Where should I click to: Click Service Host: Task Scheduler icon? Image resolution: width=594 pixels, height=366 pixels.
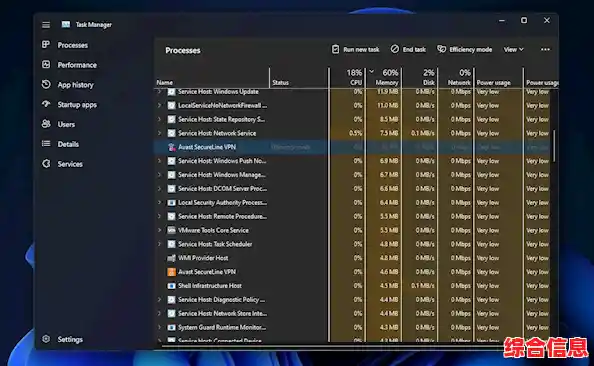[172, 244]
